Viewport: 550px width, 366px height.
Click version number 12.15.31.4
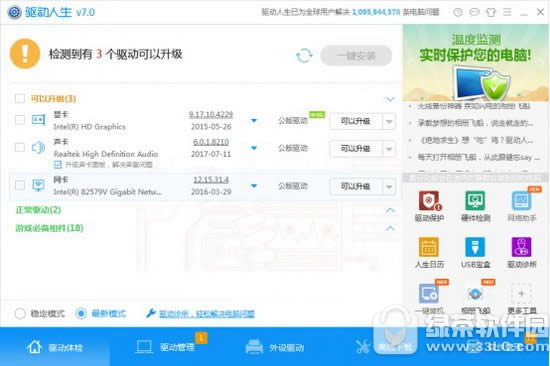[211, 180]
